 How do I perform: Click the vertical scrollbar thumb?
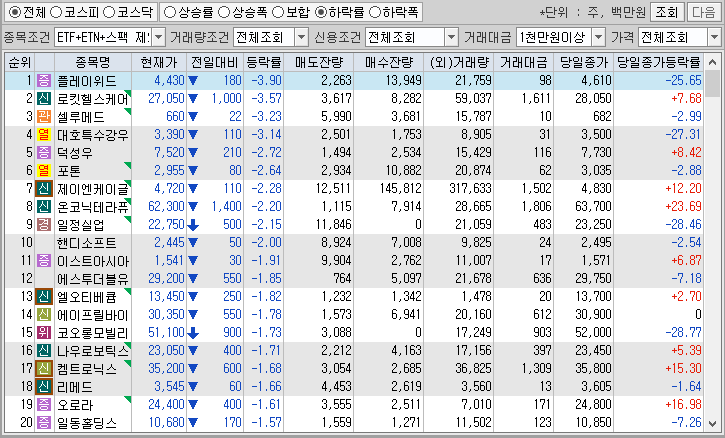[712, 84]
